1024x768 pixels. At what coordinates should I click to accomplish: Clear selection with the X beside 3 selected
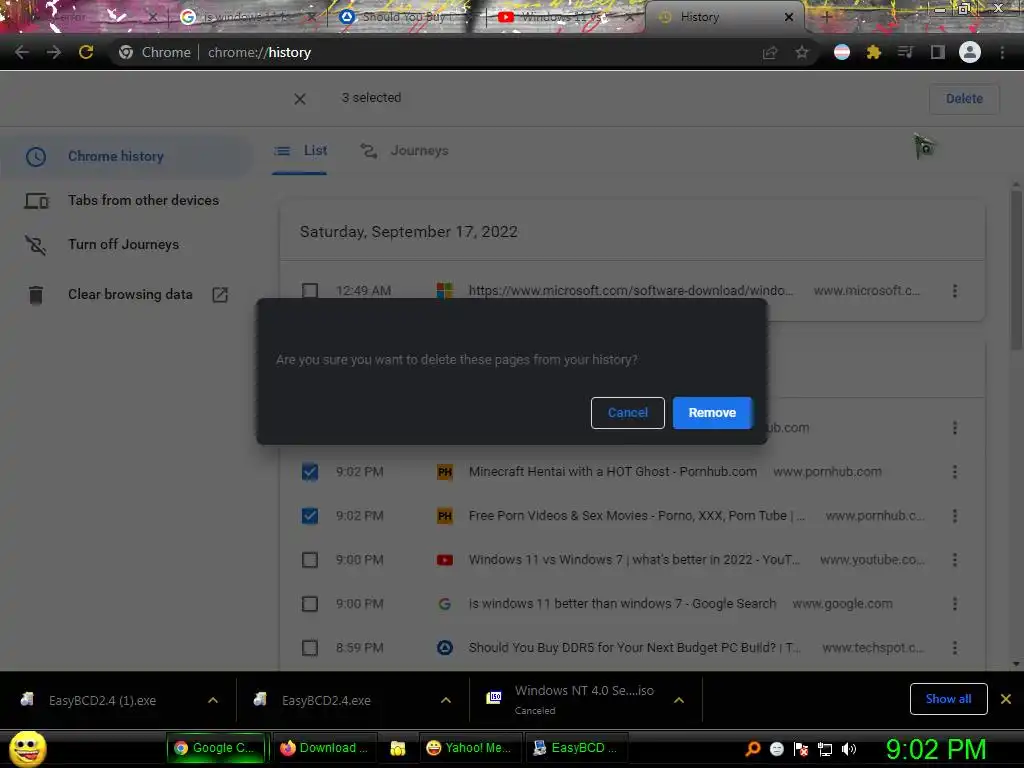300,99
